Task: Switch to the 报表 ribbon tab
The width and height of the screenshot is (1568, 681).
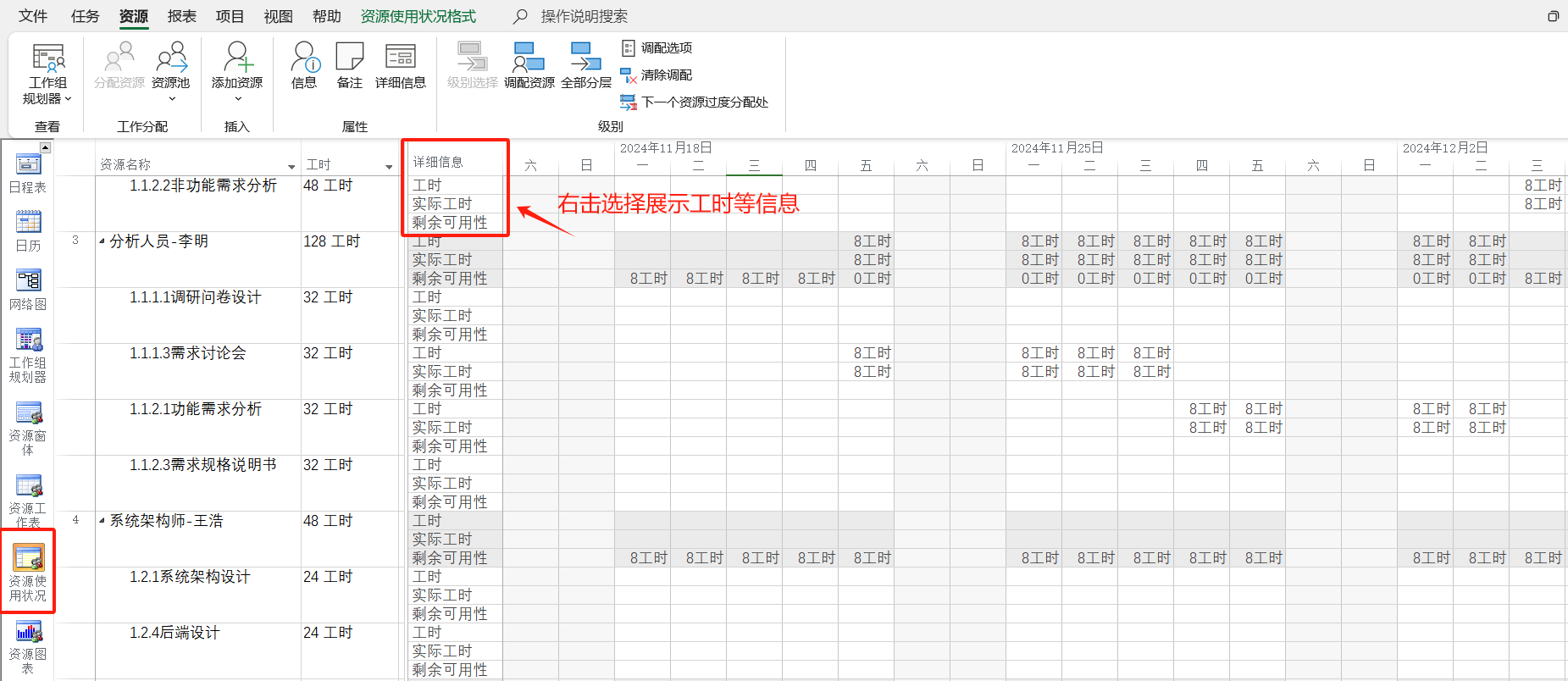Action: (181, 16)
